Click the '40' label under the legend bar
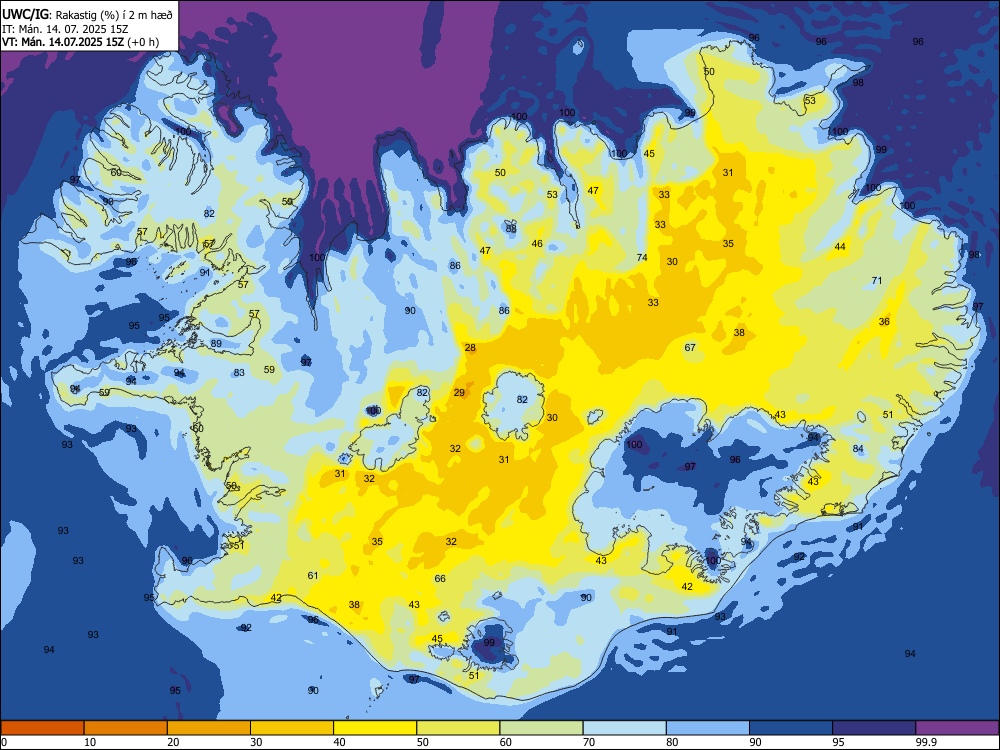 point(340,742)
